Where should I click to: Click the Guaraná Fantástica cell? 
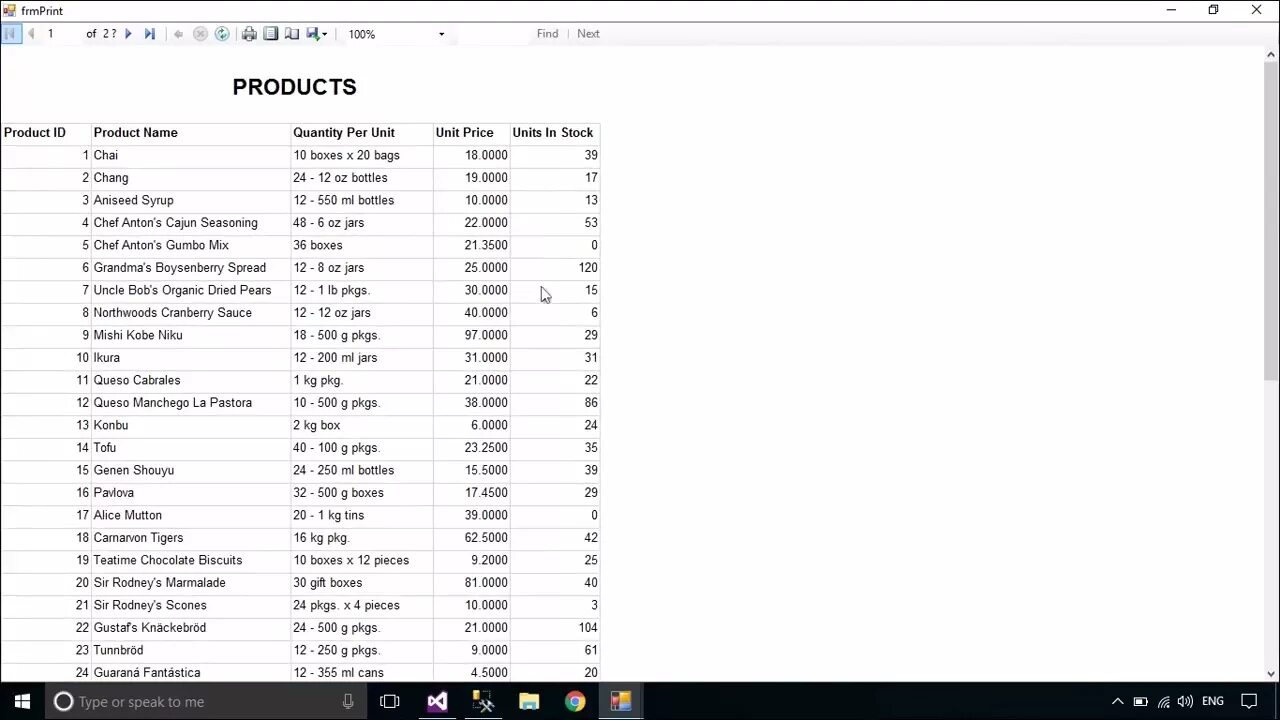click(190, 673)
